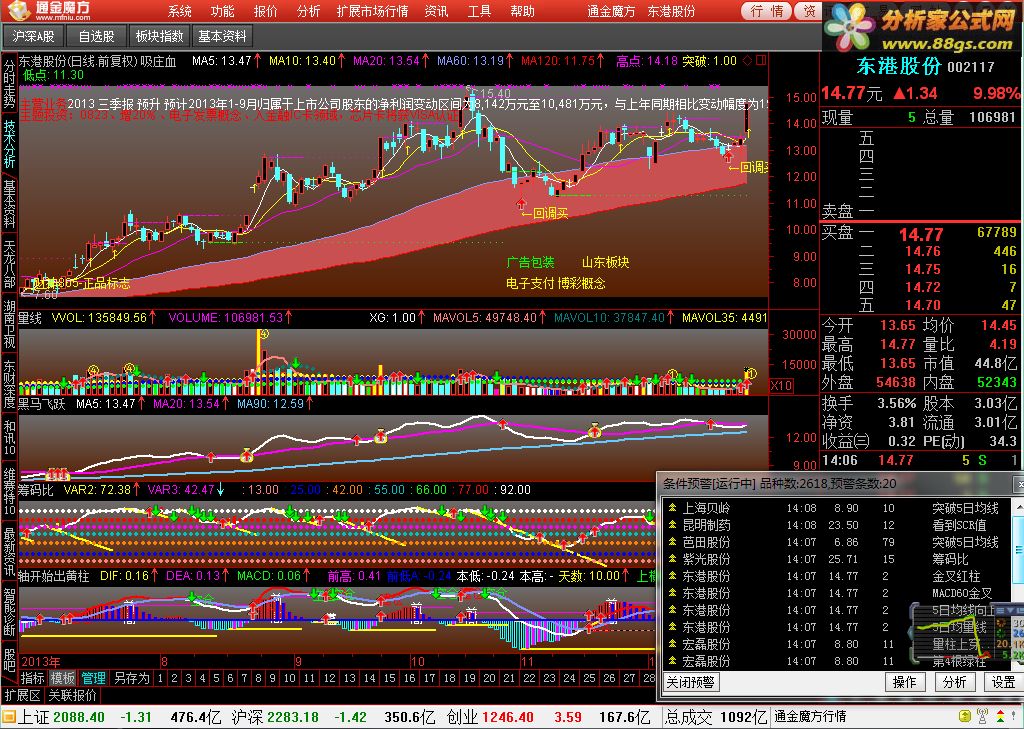This screenshot has width=1024, height=729.
Task: Select the 技术分析 sidebar tab
Action: (x=9, y=144)
